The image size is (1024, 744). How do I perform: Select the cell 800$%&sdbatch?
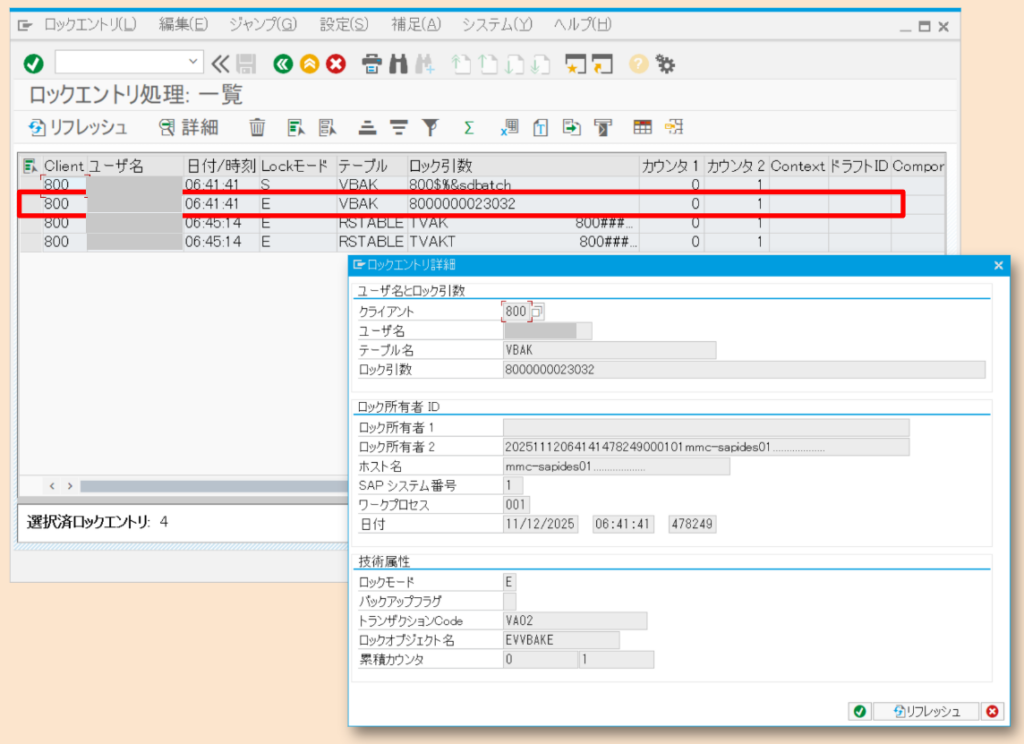click(x=522, y=185)
